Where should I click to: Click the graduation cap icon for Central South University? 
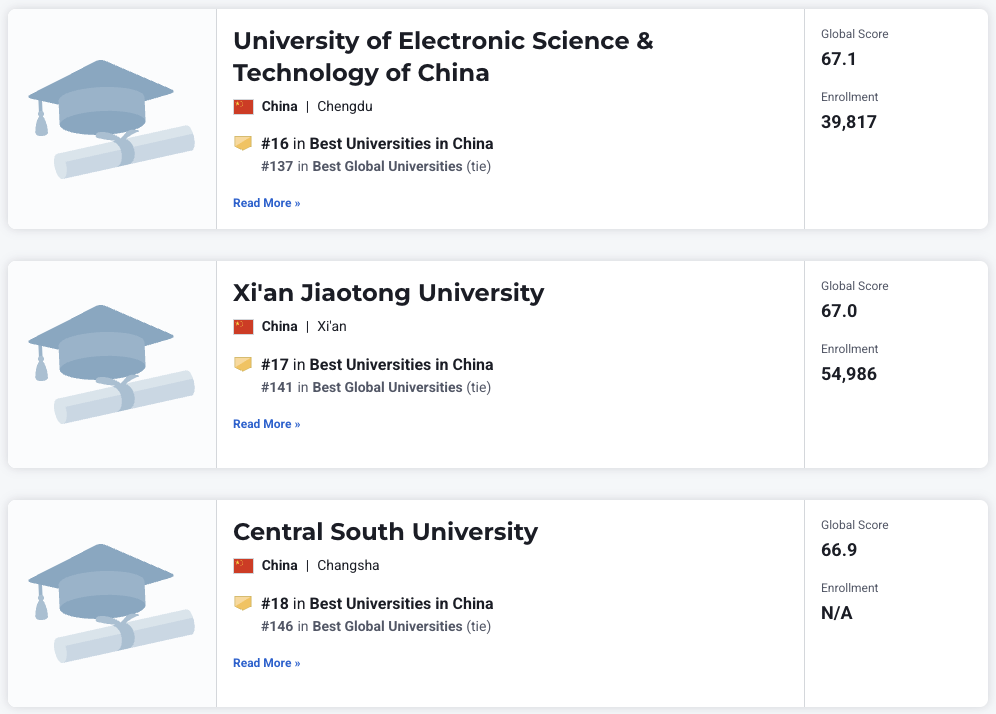tap(110, 602)
